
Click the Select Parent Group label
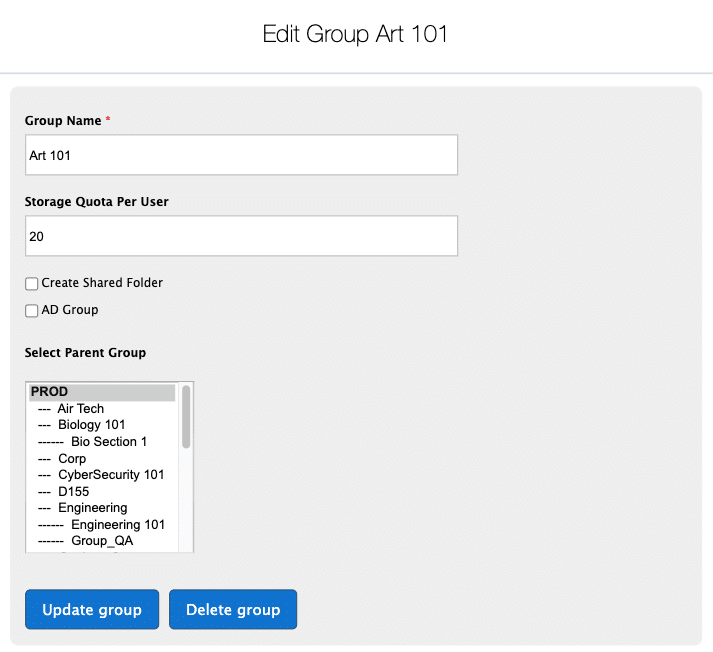pos(85,353)
